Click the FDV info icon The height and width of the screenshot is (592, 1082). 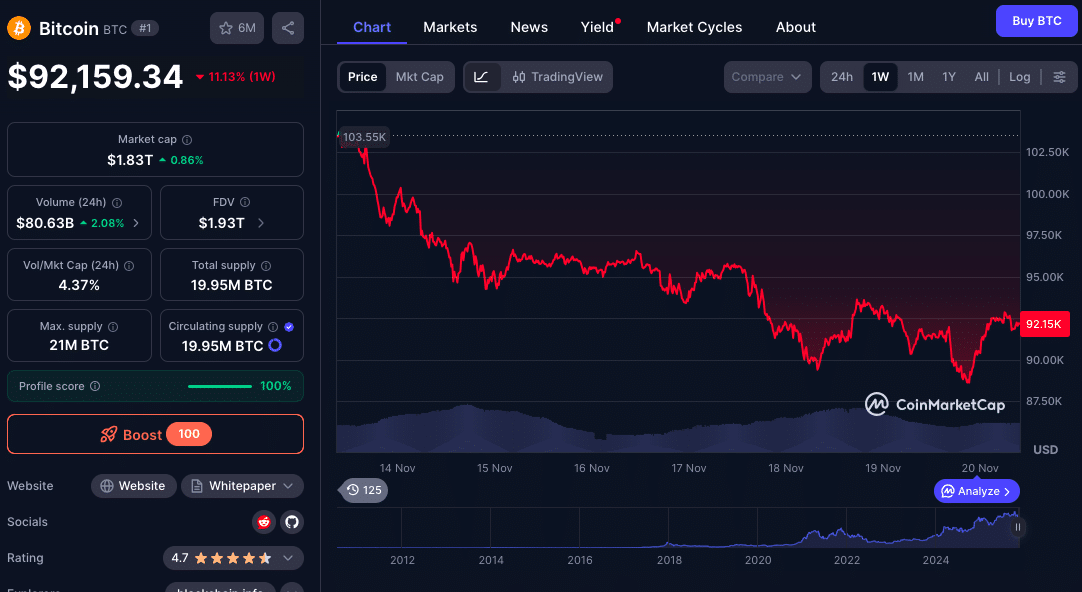(x=245, y=202)
